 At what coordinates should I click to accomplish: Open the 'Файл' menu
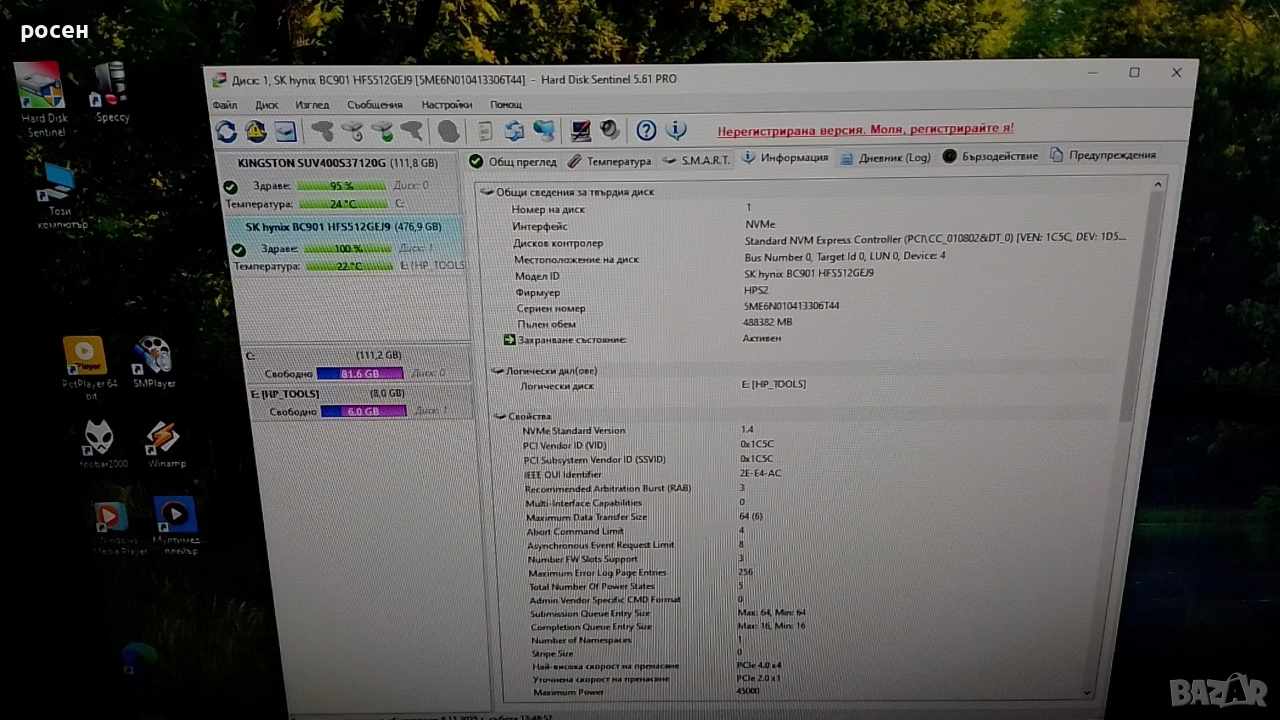point(225,105)
